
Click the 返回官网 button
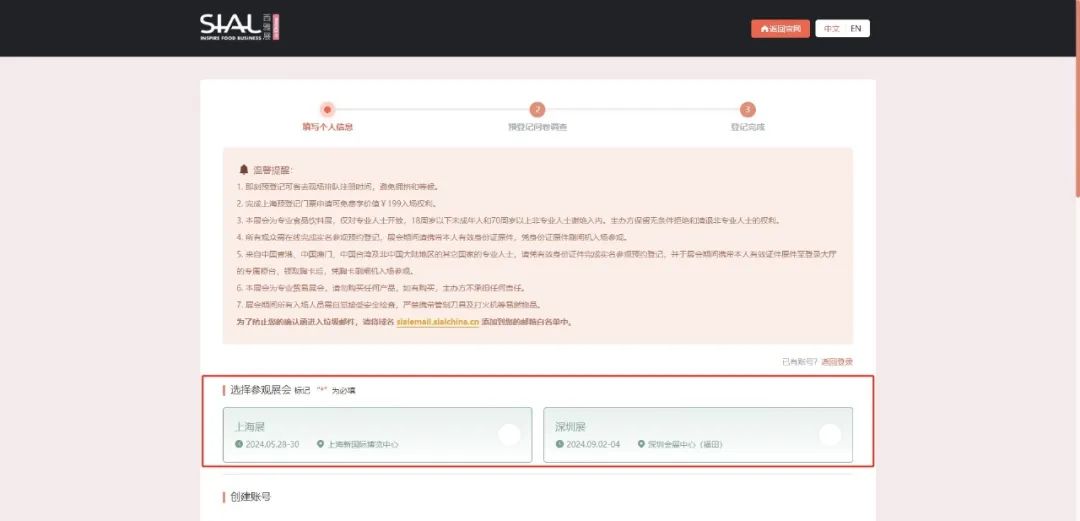(780, 29)
